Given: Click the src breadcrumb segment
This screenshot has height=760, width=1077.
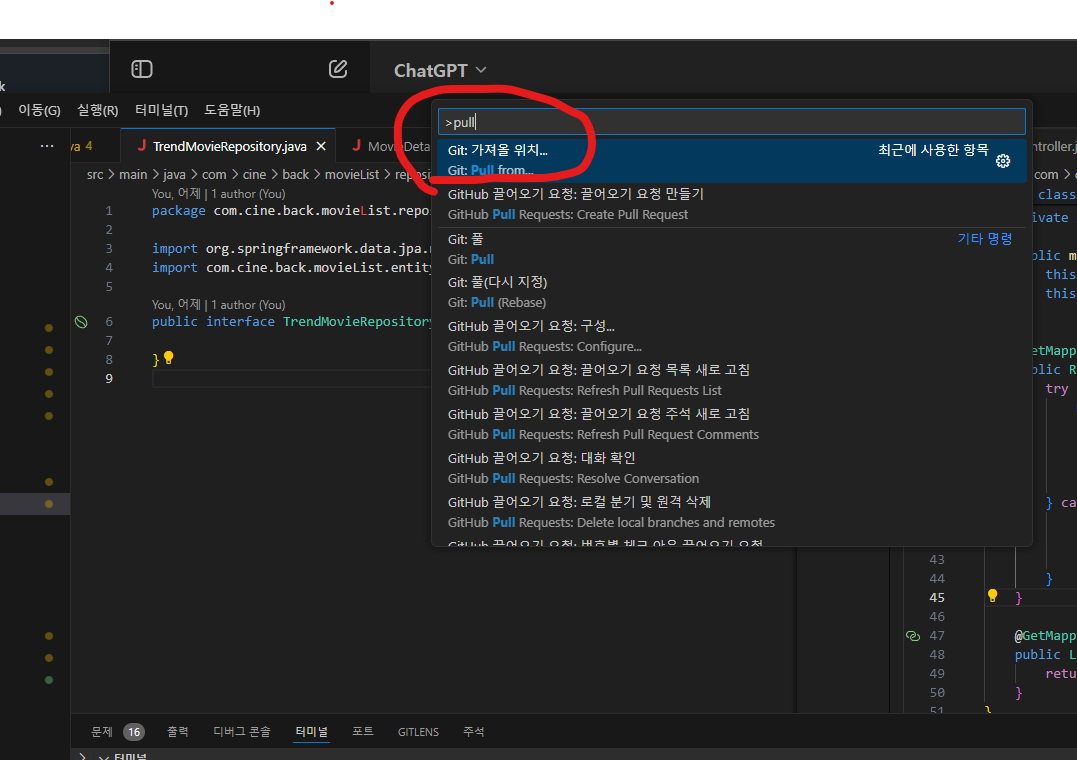Looking at the screenshot, I should coord(95,175).
